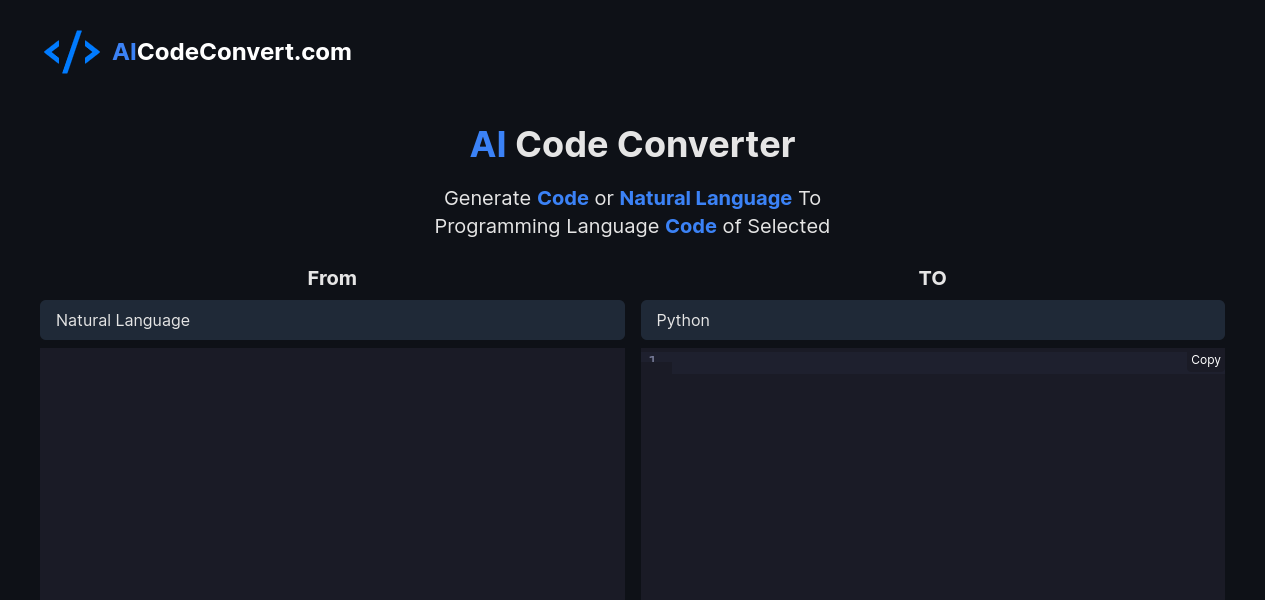This screenshot has width=1280, height=600.
Task: Open the AICodeConvert.com home link
Action: 231,52
